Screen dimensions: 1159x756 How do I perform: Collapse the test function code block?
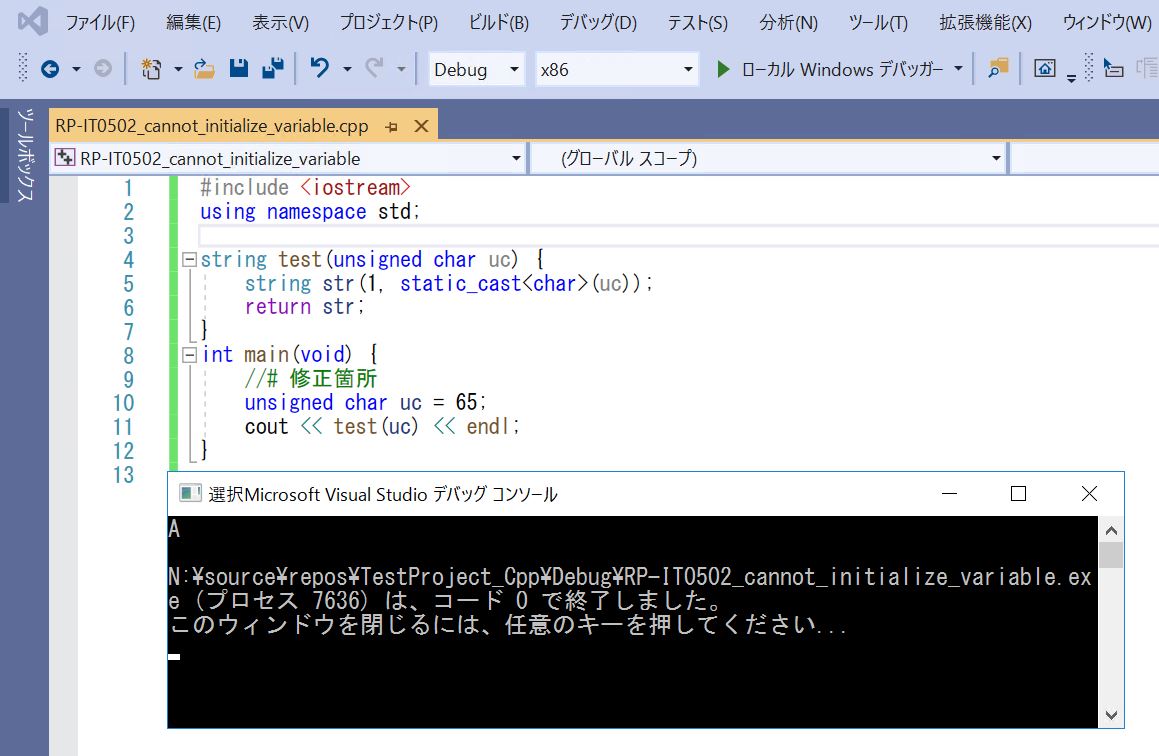point(188,258)
